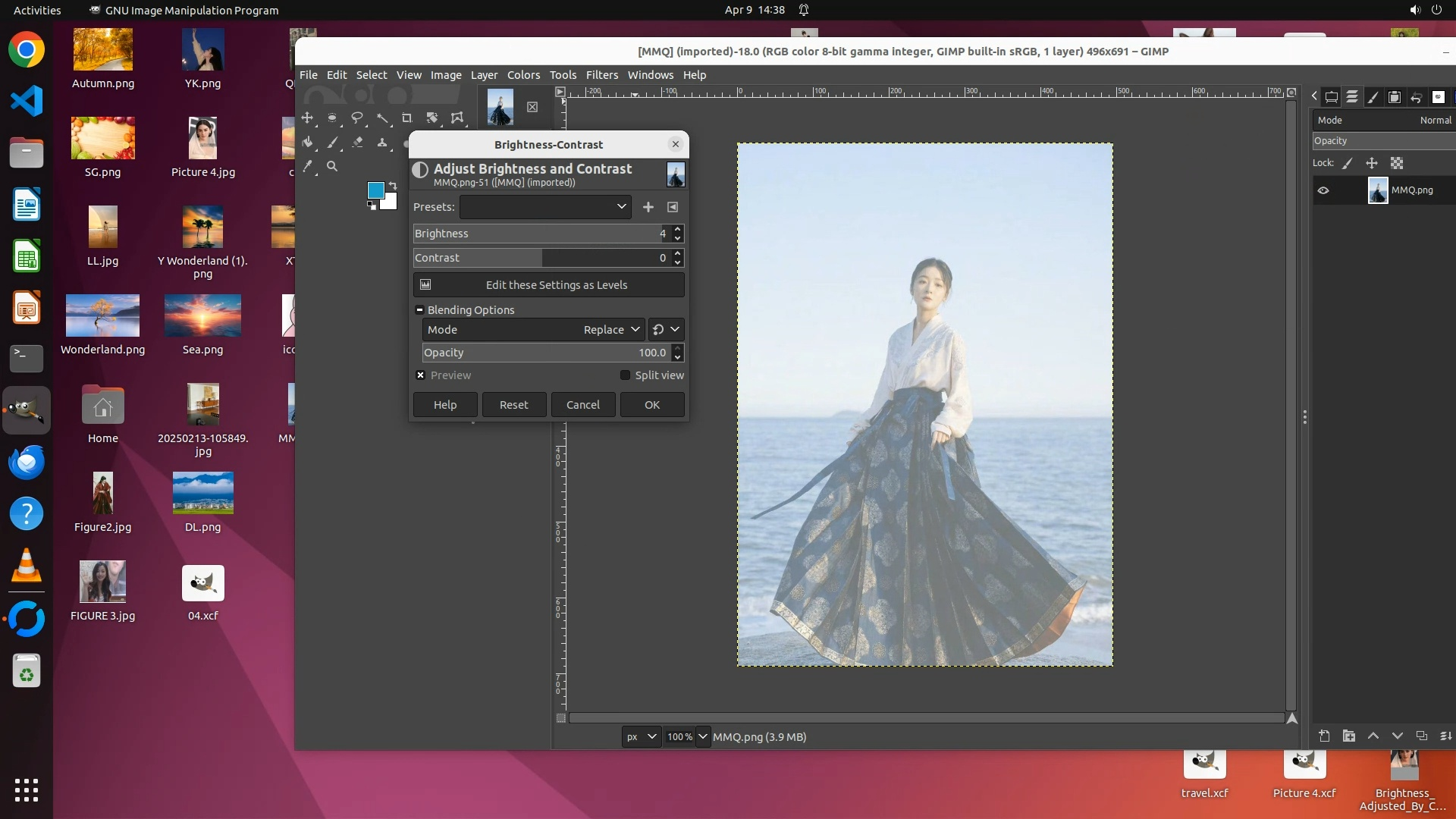Save current settings as named preset
The width and height of the screenshot is (1456, 819).
coord(648,207)
